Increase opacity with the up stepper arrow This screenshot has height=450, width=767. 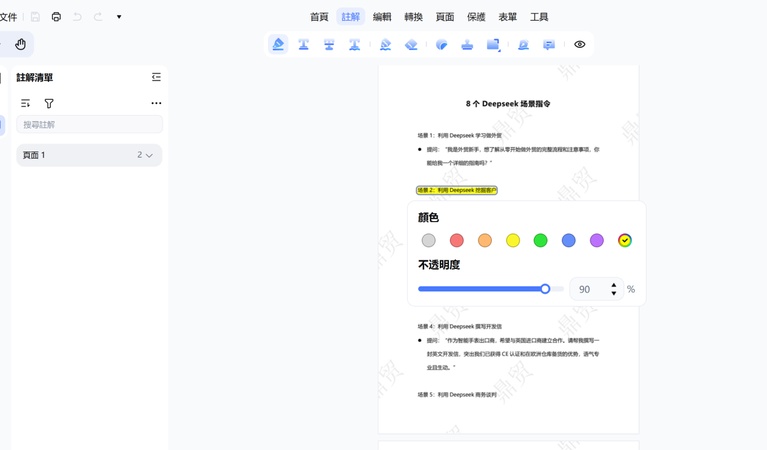(613, 285)
